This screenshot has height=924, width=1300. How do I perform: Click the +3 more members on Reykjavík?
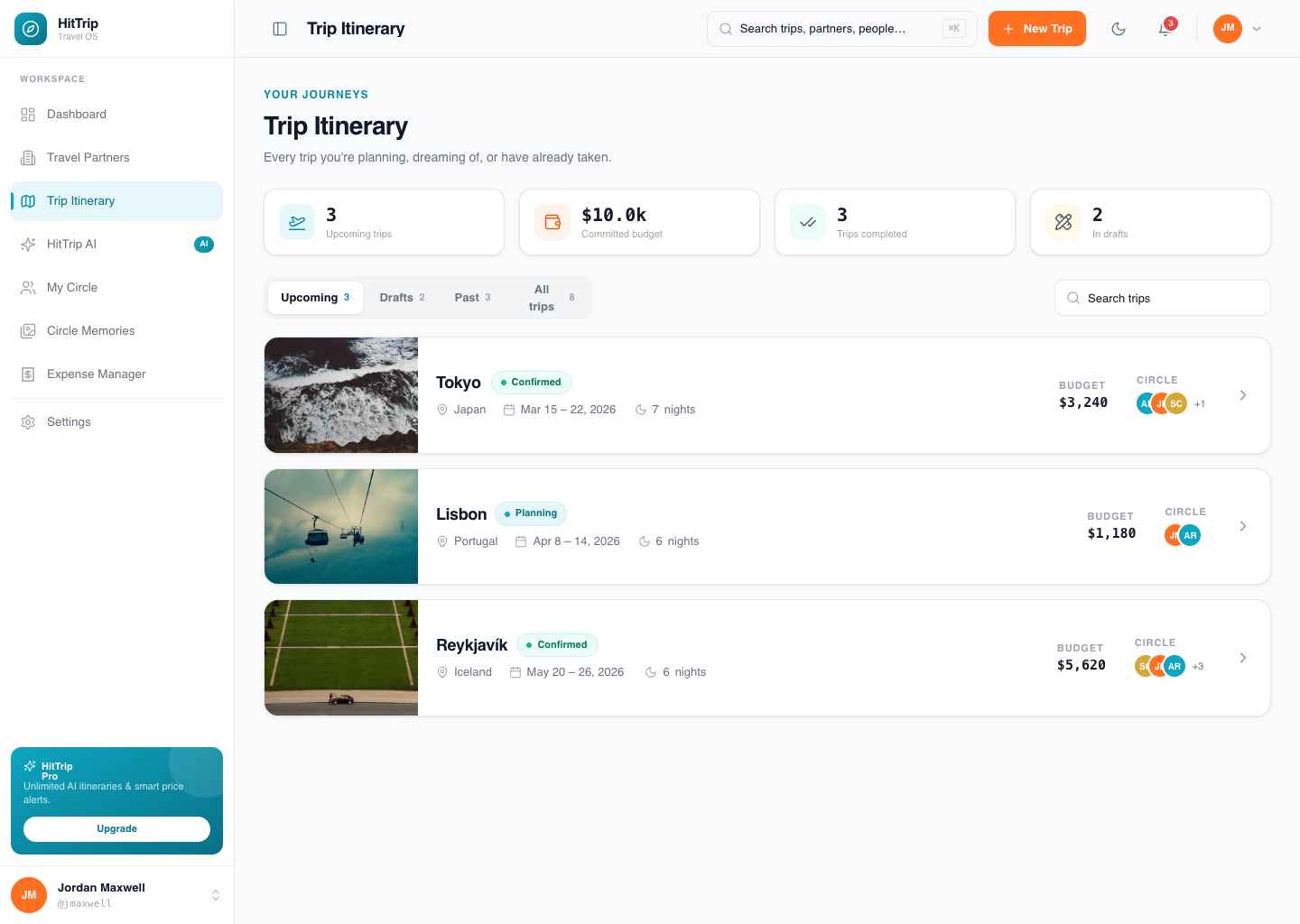(x=1198, y=667)
